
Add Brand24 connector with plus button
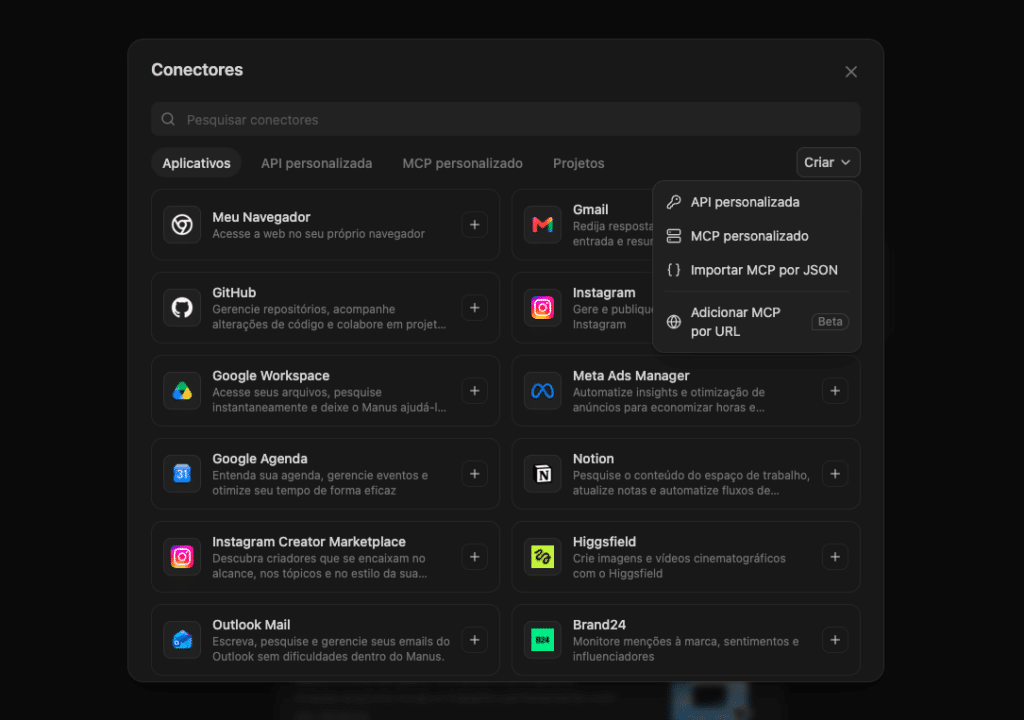[835, 640]
